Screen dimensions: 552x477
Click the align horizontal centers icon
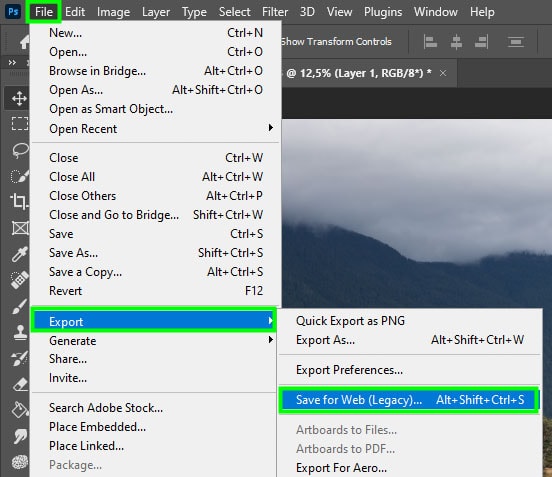456,42
